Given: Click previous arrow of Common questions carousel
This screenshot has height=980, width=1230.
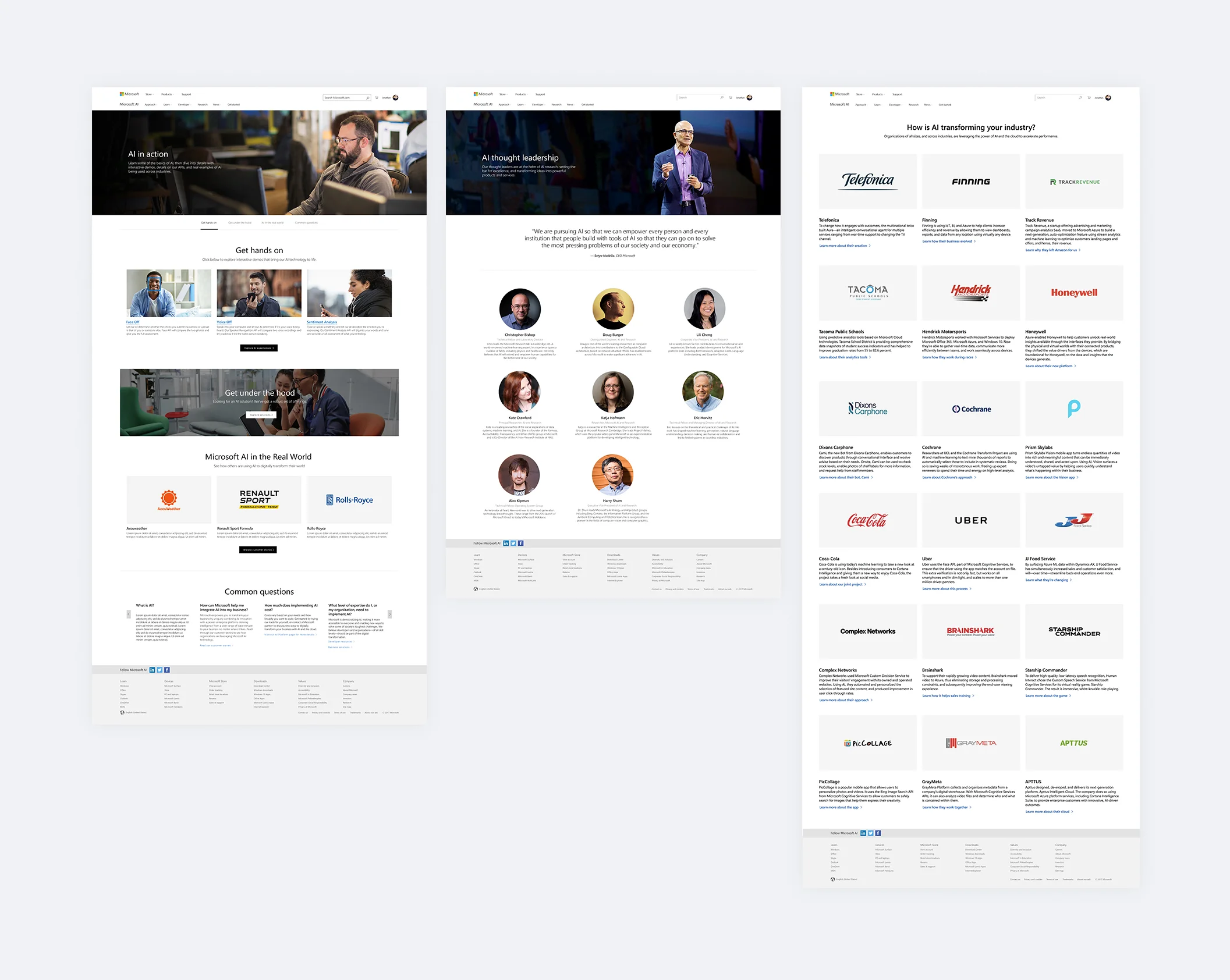Looking at the screenshot, I should 129,614.
